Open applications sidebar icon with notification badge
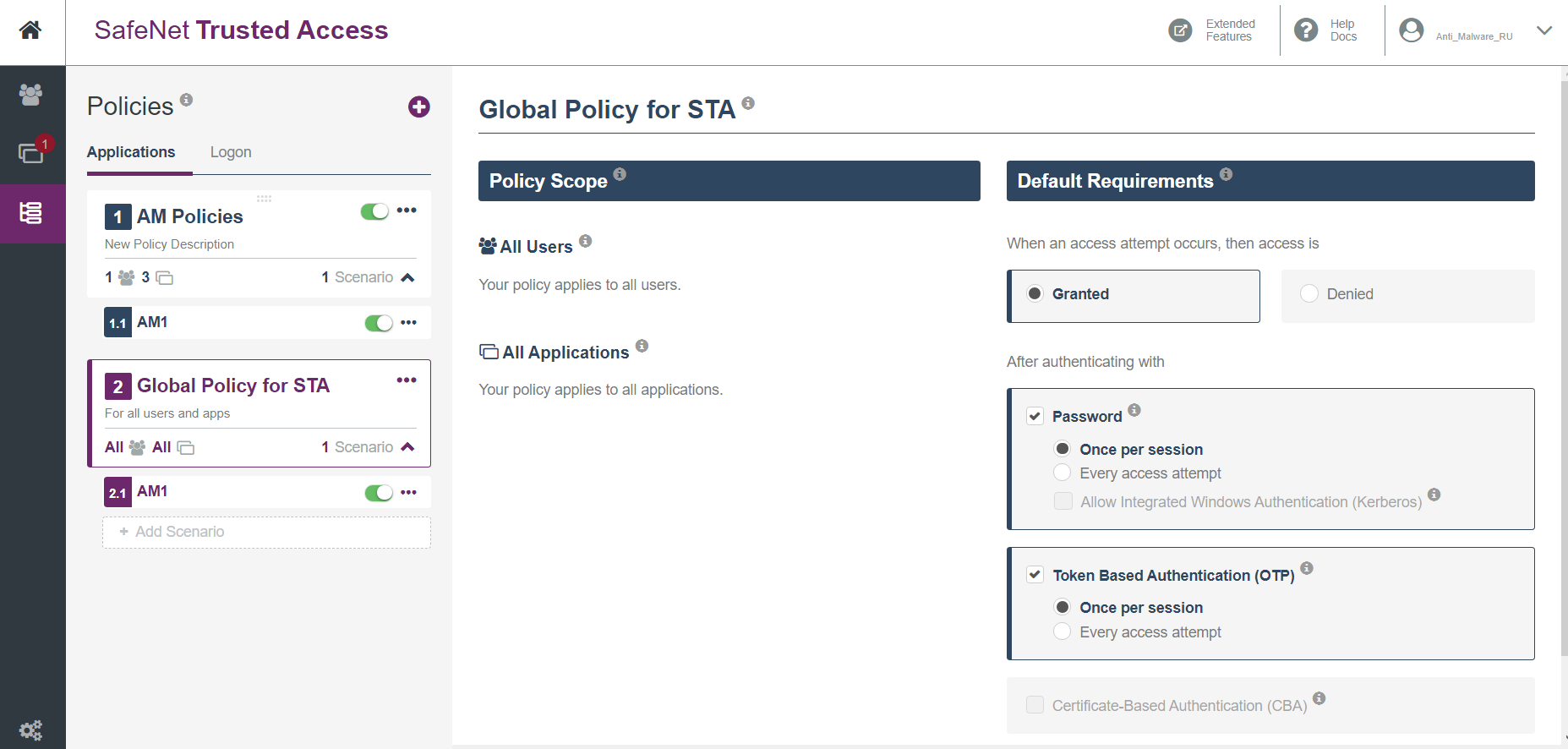Screen dimensions: 1568x749 tap(31, 153)
